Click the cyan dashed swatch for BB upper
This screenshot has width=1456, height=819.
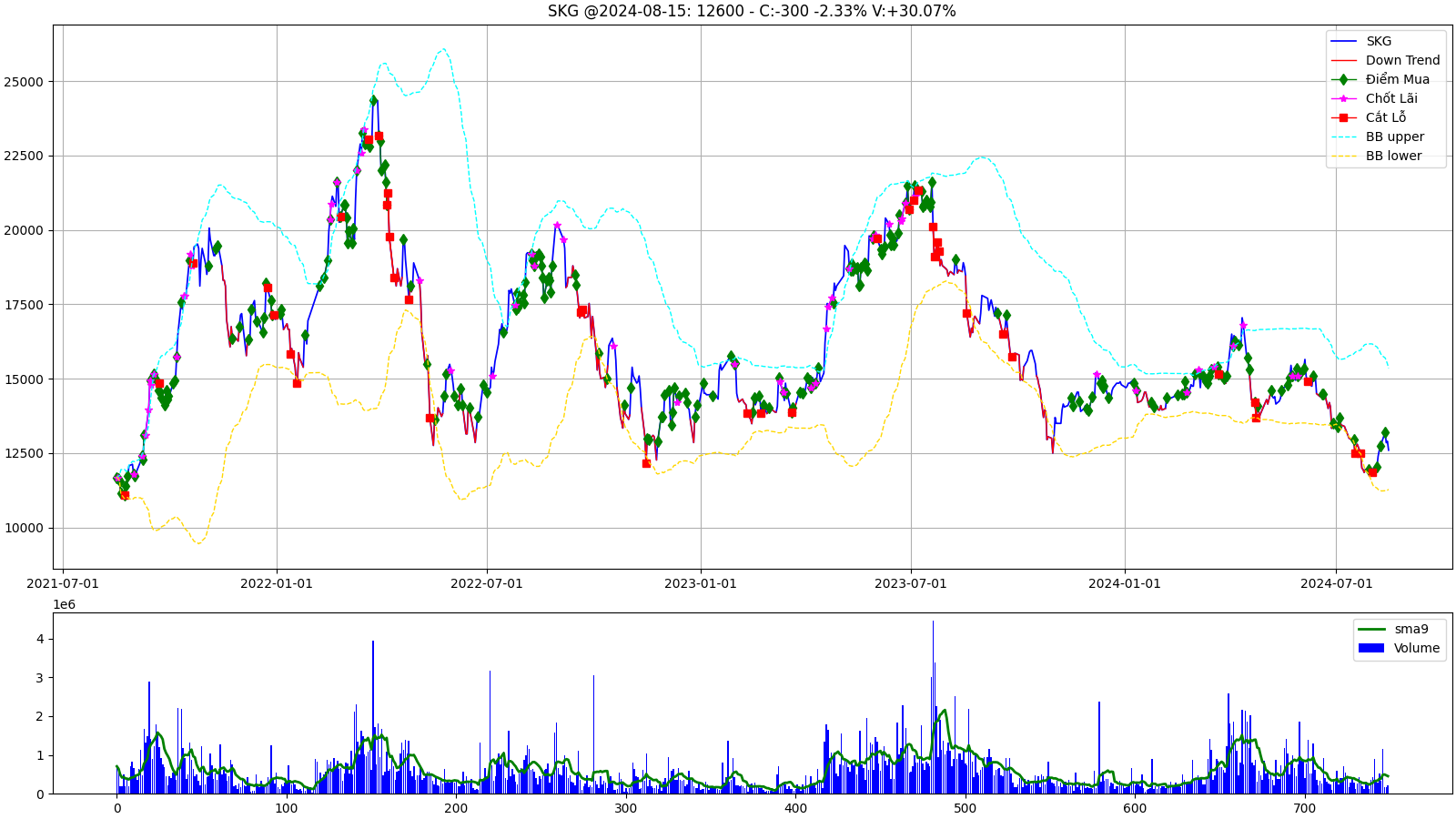coord(1343,136)
